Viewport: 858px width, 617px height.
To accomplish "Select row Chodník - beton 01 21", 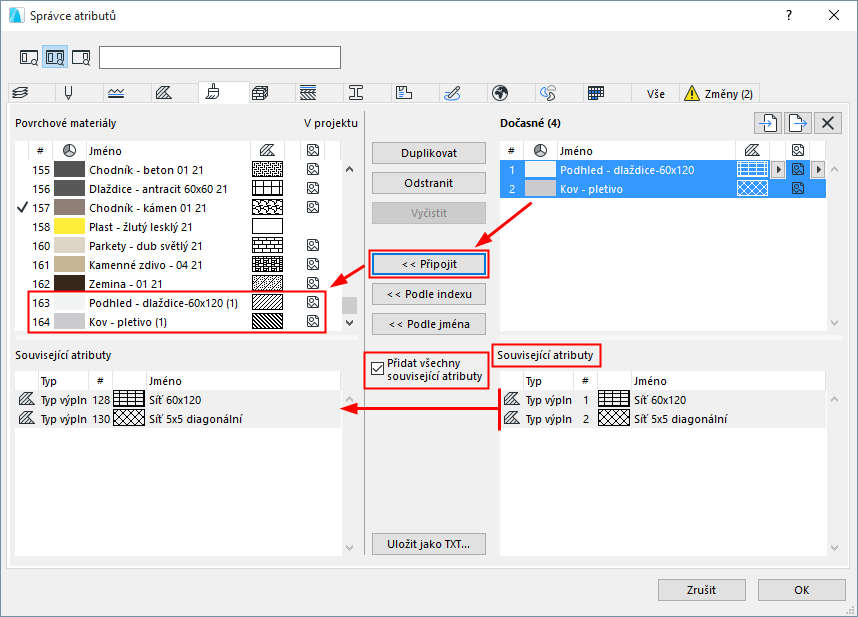I will [x=178, y=170].
